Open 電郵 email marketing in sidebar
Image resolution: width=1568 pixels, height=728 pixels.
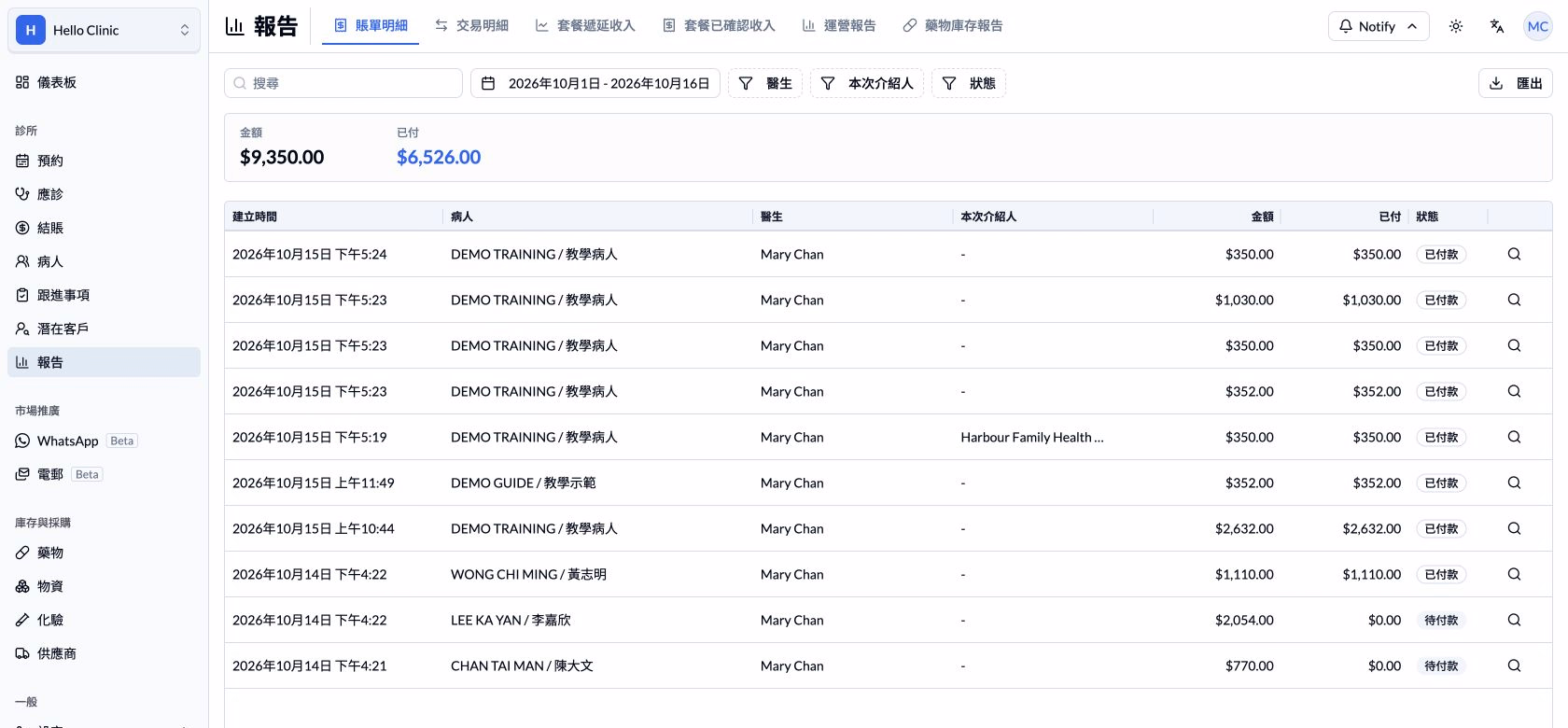click(104, 474)
